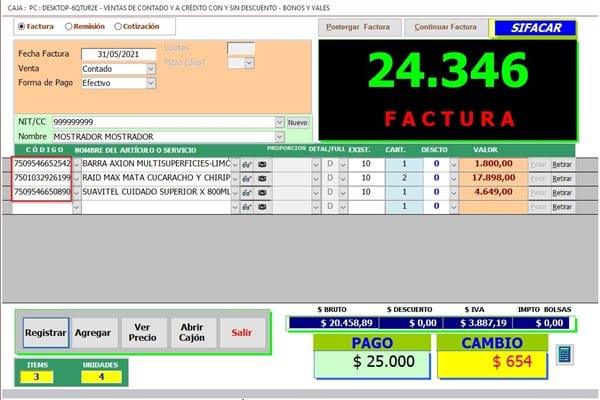Expand the NIT/CC 999999999 dropdown
This screenshot has width=600, height=400.
[x=280, y=122]
